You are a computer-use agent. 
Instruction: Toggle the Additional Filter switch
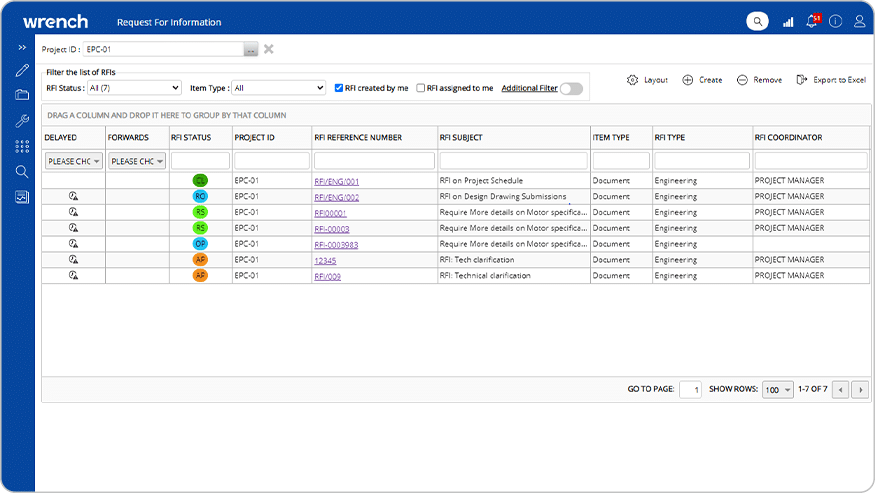coord(571,88)
